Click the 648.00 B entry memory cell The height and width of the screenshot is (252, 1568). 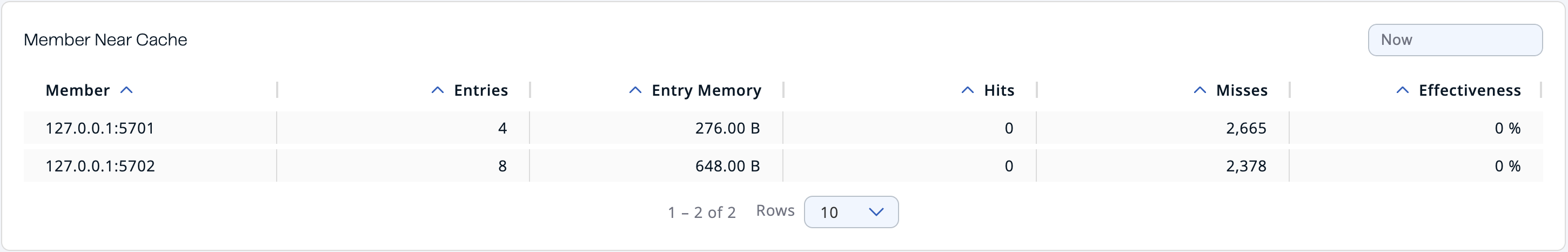(727, 166)
